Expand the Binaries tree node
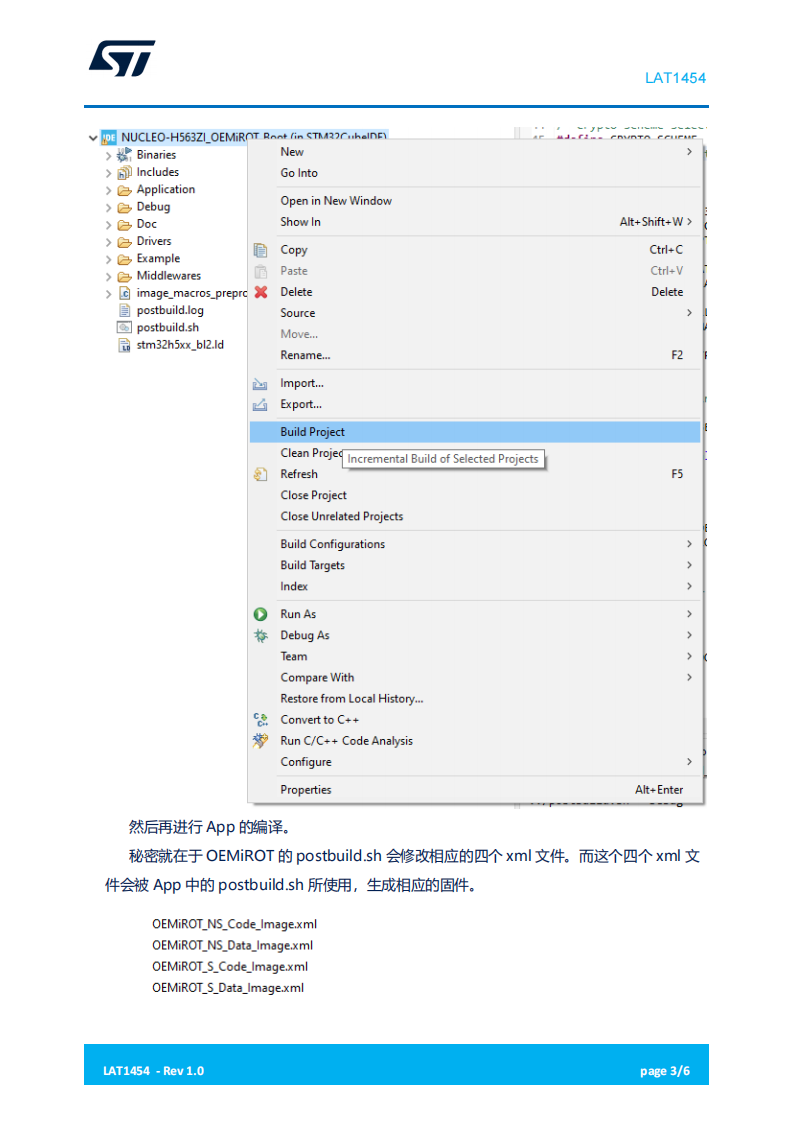The width and height of the screenshot is (793, 1122). [108, 155]
